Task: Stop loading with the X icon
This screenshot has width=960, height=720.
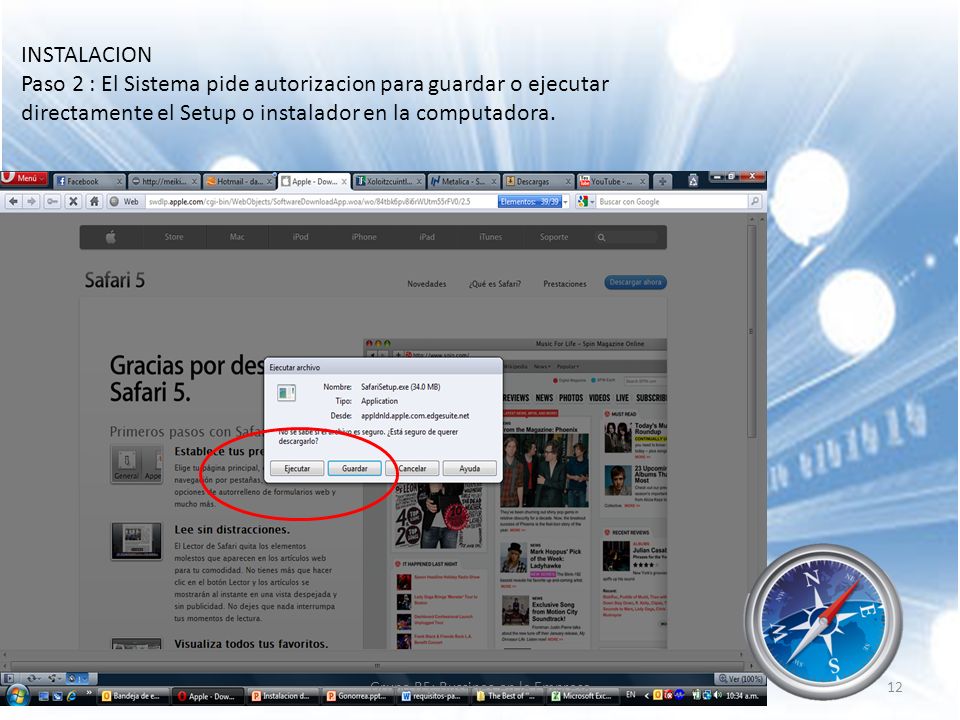Action: point(73,201)
